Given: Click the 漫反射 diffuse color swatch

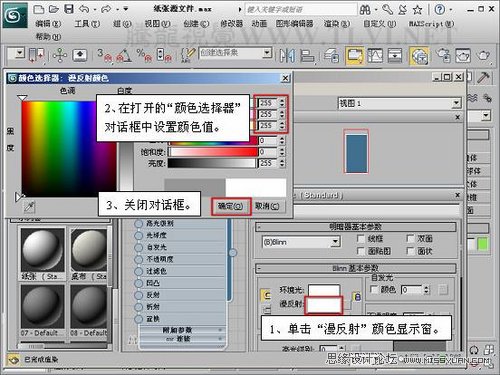Looking at the screenshot, I should (324, 305).
